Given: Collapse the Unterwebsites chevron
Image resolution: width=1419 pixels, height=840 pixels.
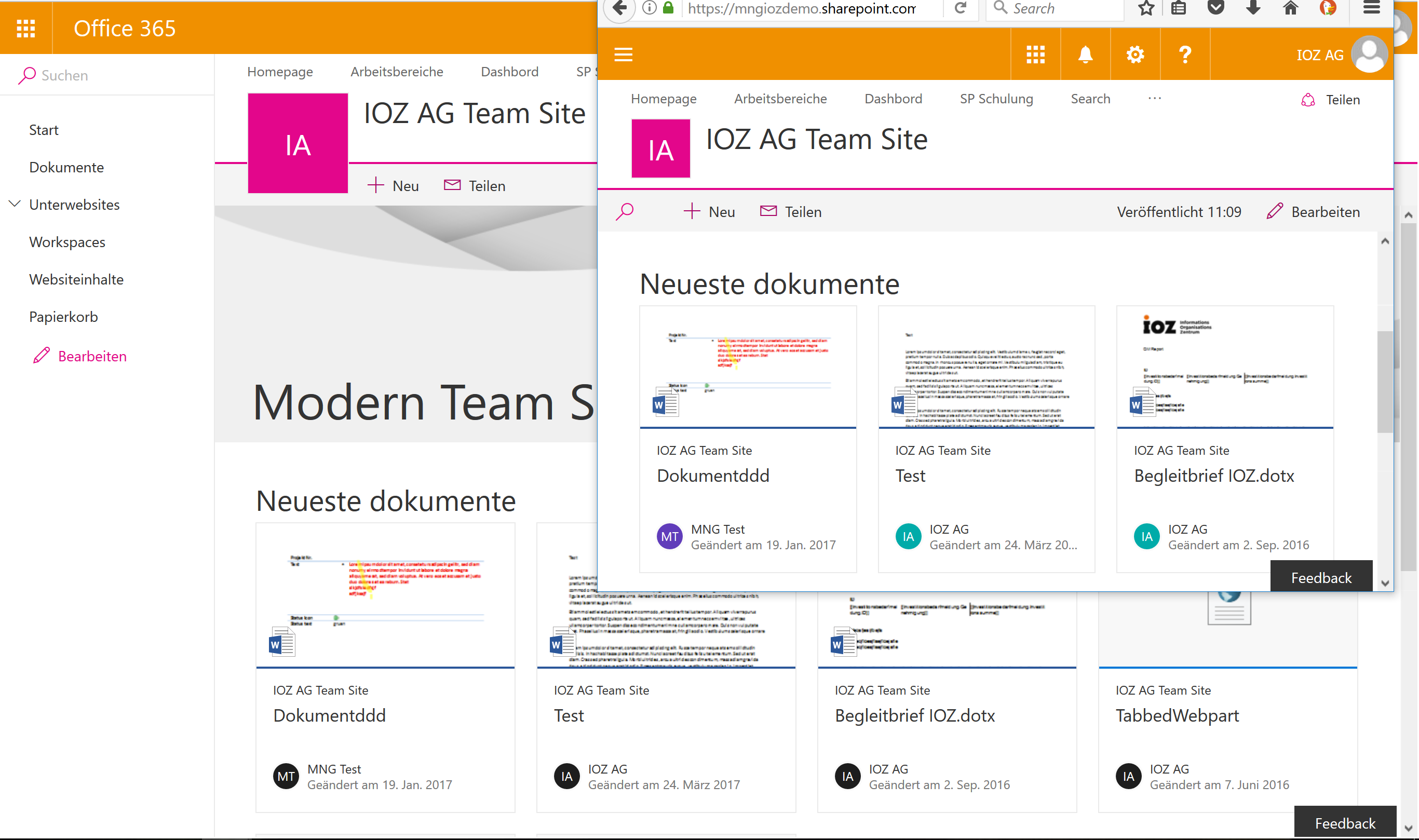Looking at the screenshot, I should 15,203.
